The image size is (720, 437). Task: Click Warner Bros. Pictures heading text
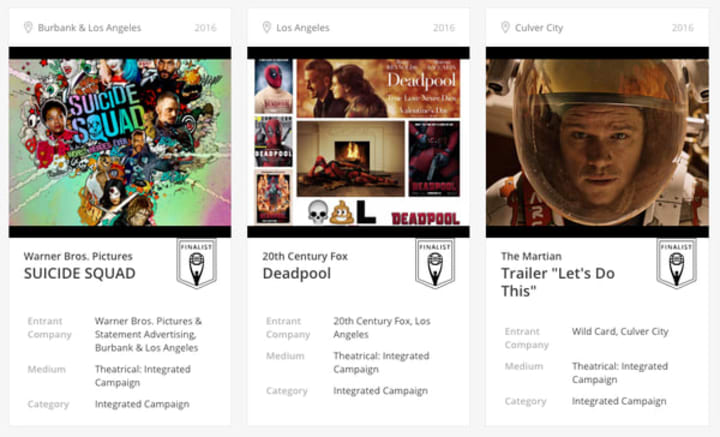[78, 256]
